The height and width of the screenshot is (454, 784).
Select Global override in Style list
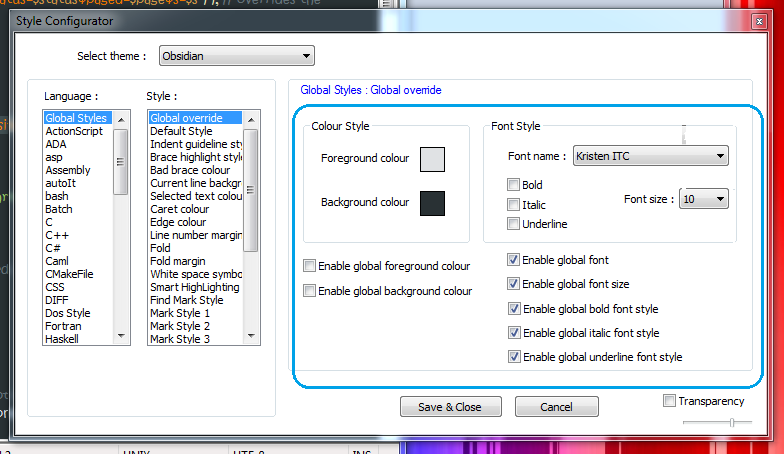pyautogui.click(x=196, y=118)
